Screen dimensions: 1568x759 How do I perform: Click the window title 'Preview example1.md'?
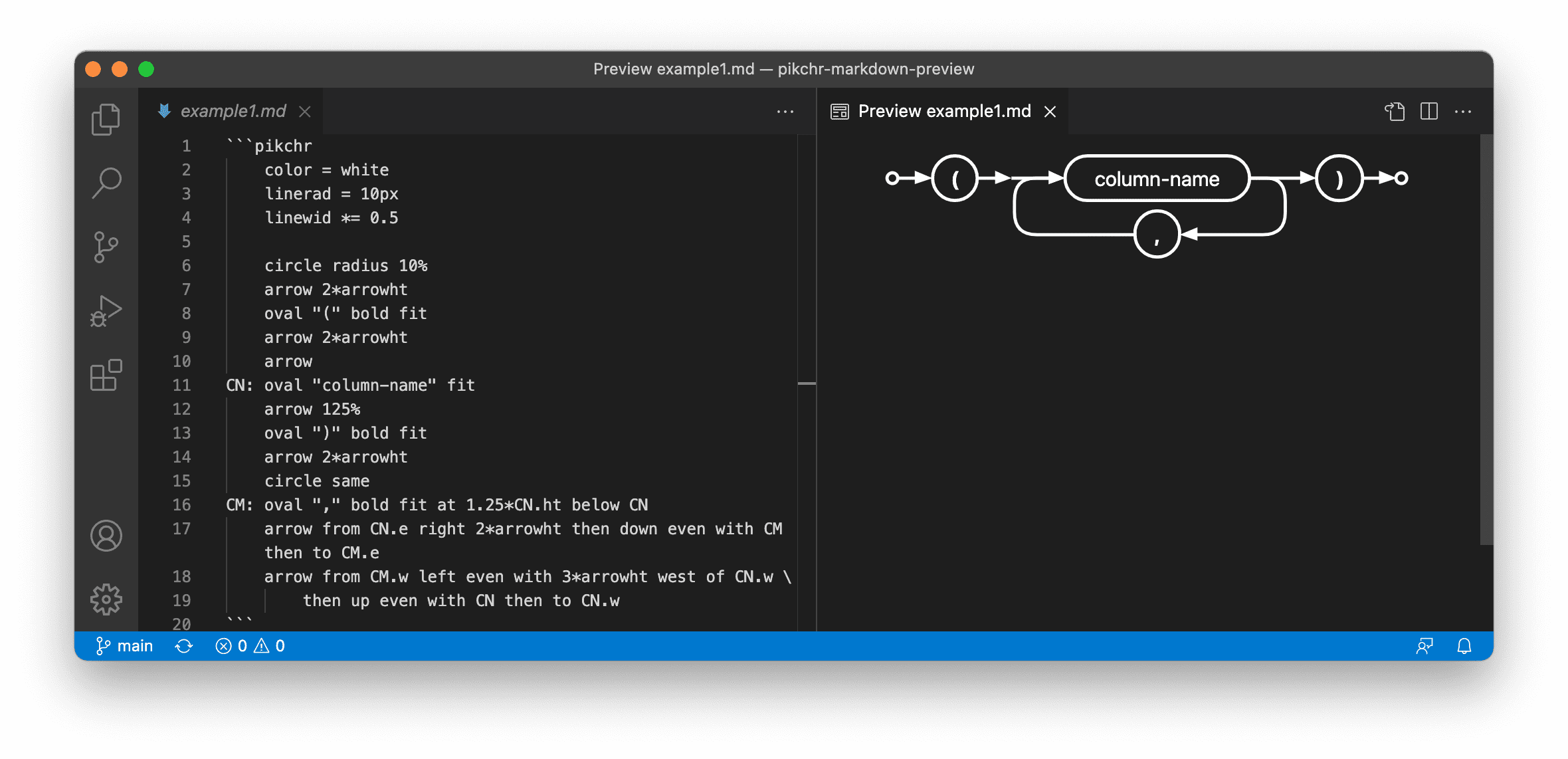coord(674,69)
